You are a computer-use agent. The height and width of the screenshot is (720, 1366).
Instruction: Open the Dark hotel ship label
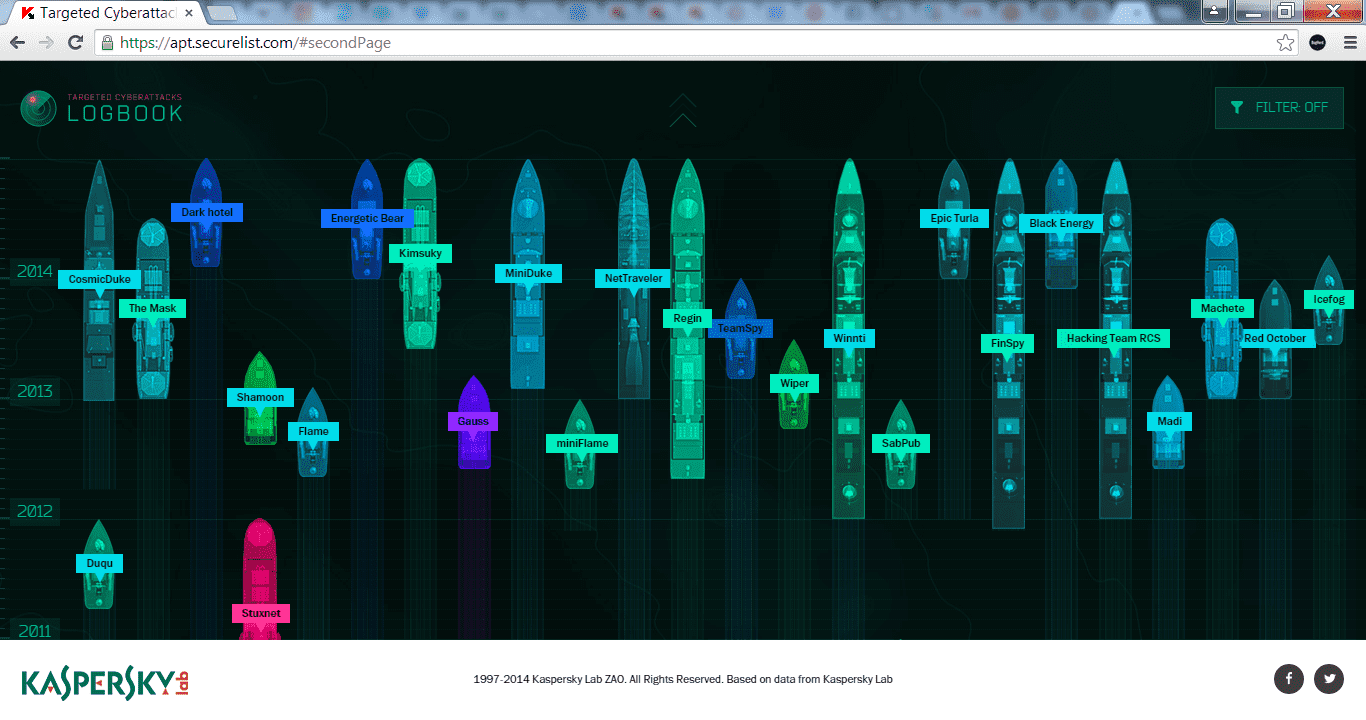pos(207,213)
